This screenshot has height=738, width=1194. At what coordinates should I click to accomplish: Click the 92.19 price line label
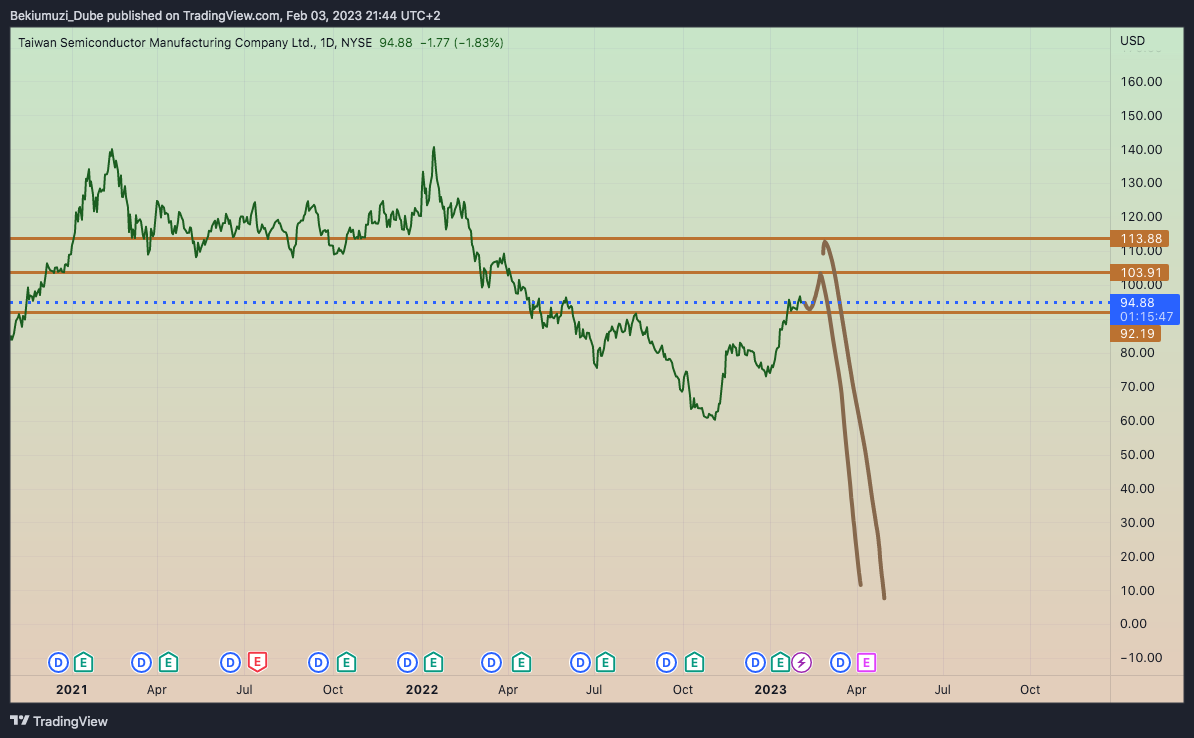pyautogui.click(x=1135, y=334)
